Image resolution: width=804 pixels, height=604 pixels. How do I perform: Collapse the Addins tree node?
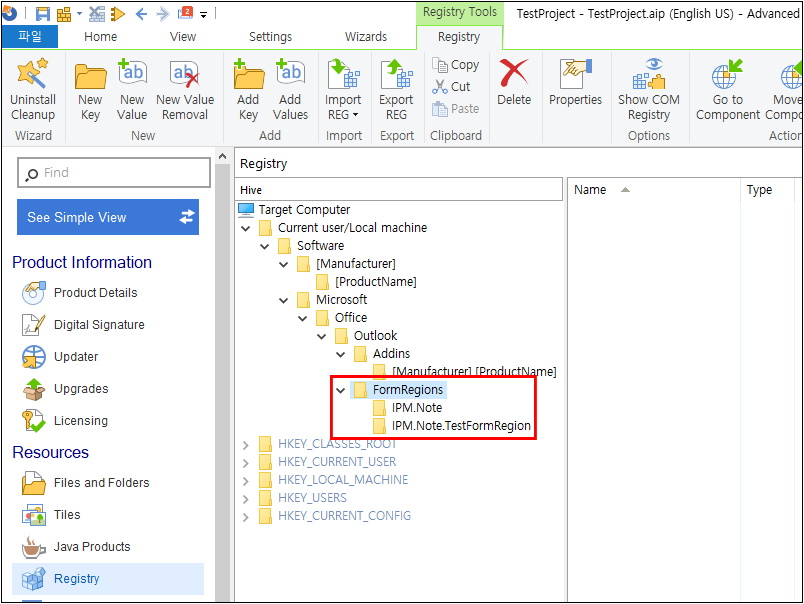coord(340,354)
